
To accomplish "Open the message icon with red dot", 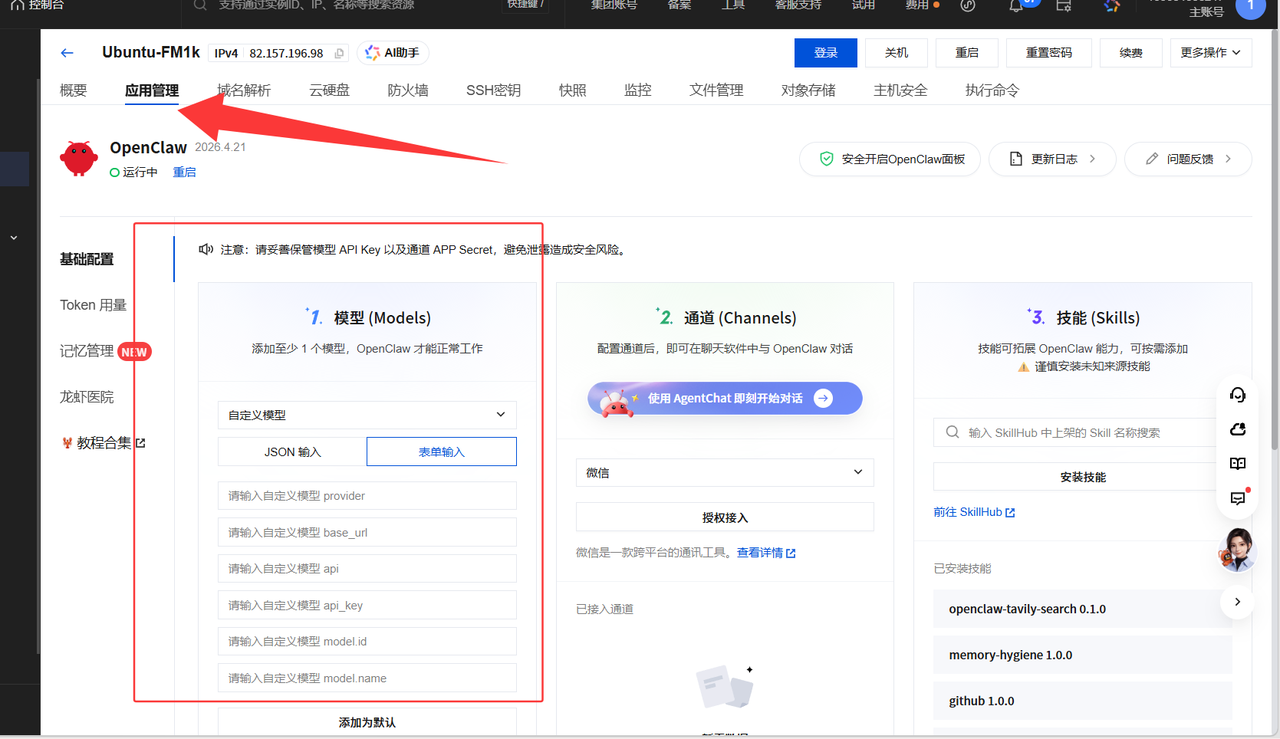I will [1238, 497].
